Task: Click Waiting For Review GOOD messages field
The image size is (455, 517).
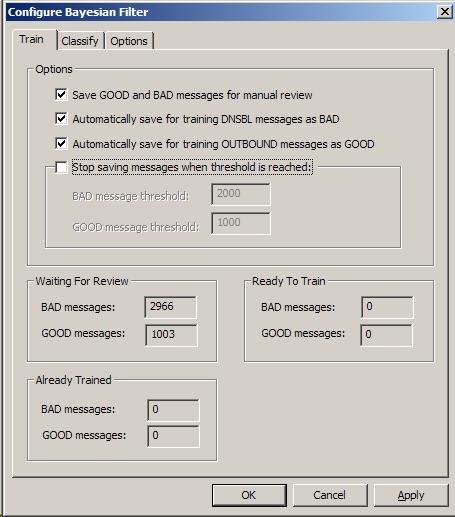Action: 171,335
